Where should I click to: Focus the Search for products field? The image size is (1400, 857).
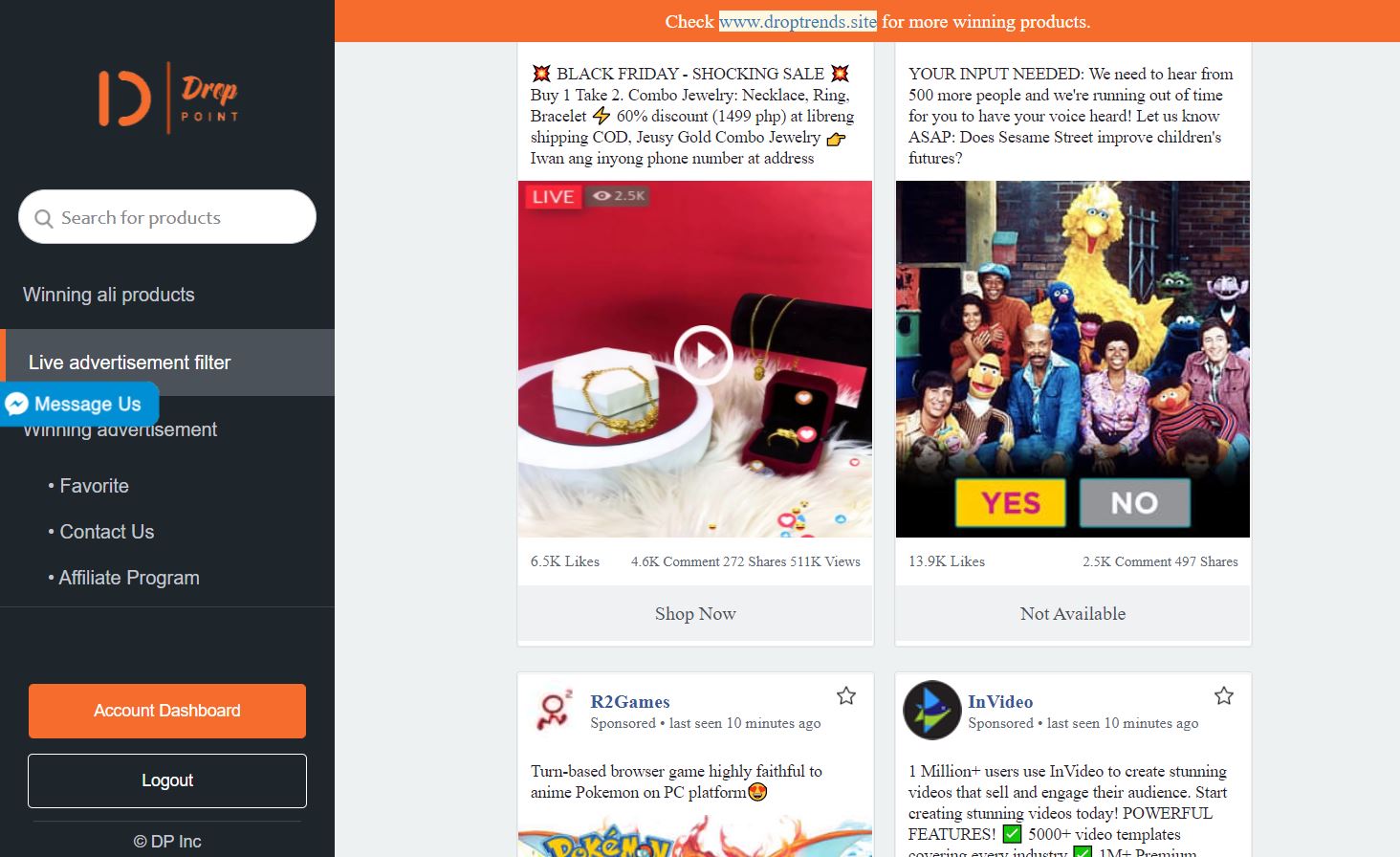pos(167,217)
